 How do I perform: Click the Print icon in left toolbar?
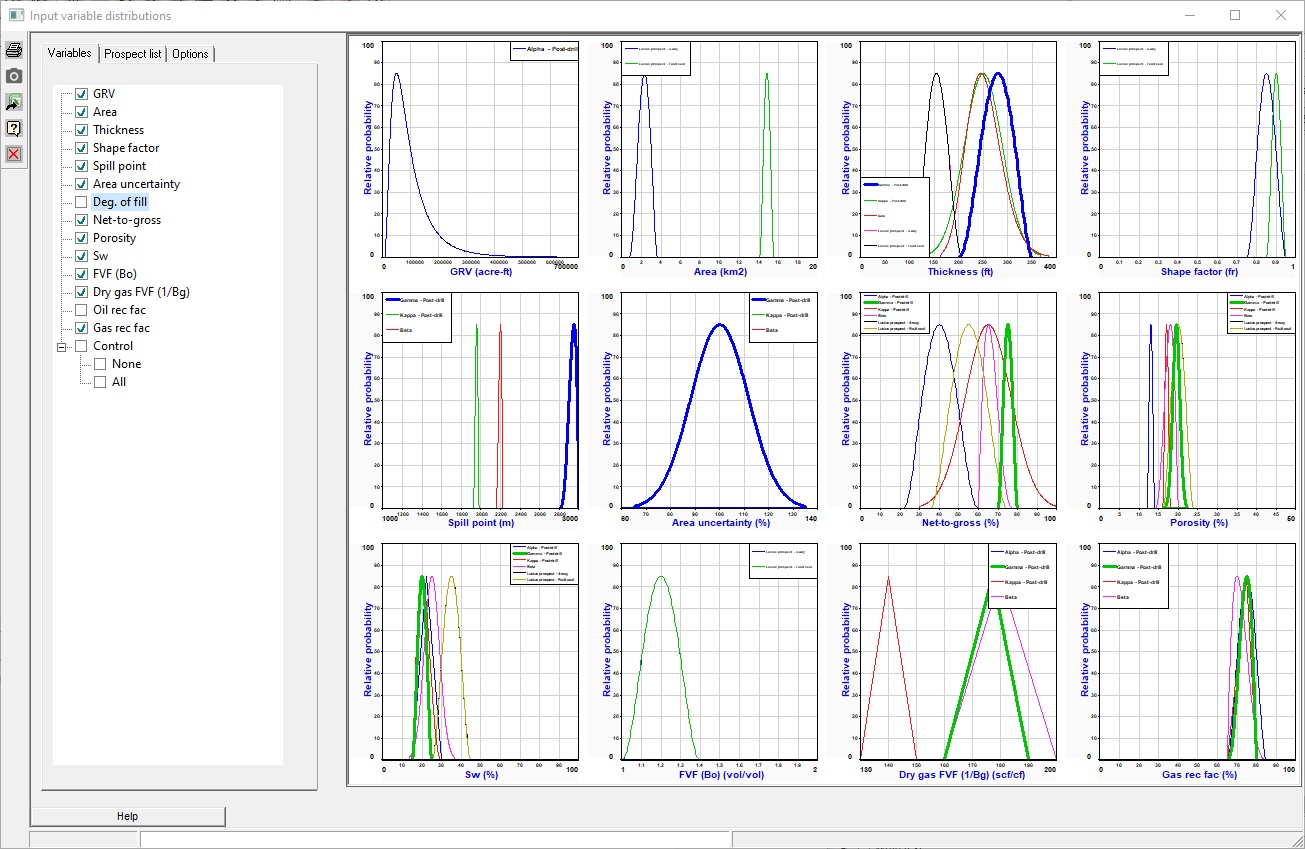[14, 51]
